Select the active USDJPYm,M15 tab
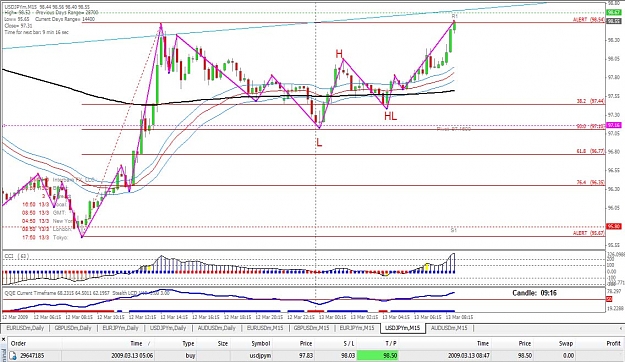This screenshot has height=362, width=625. point(403,328)
